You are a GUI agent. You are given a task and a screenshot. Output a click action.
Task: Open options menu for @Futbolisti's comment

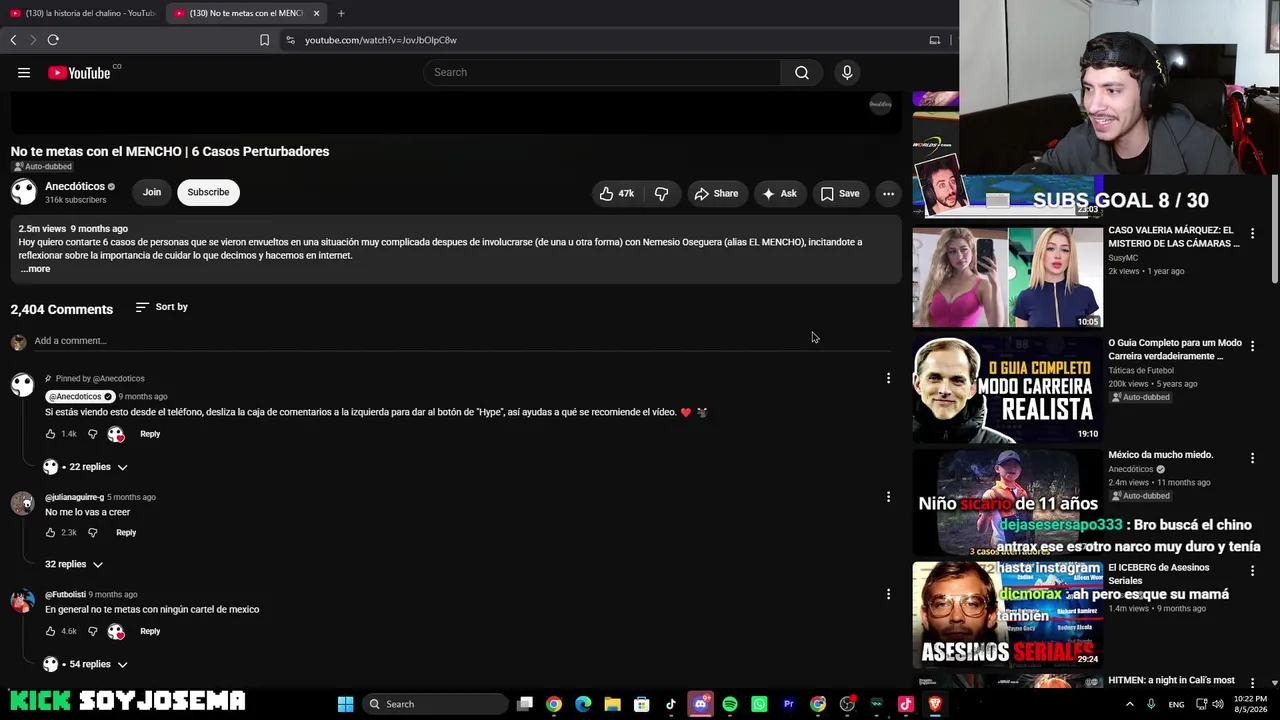coord(888,594)
